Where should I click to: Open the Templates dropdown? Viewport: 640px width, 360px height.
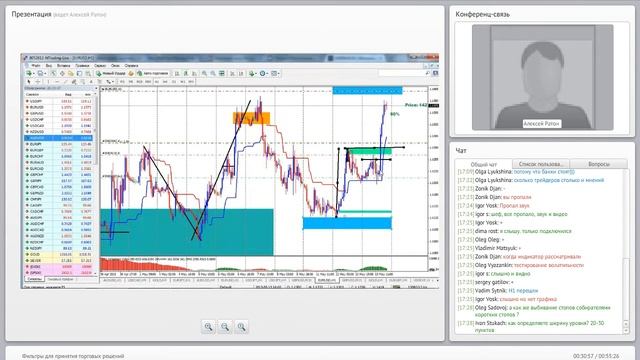pos(275,73)
